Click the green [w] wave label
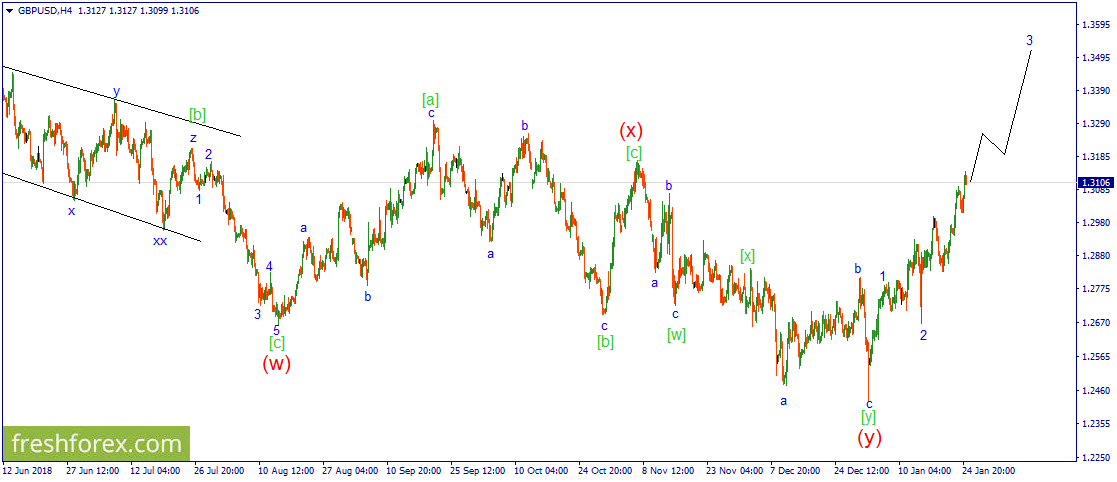 [x=676, y=334]
